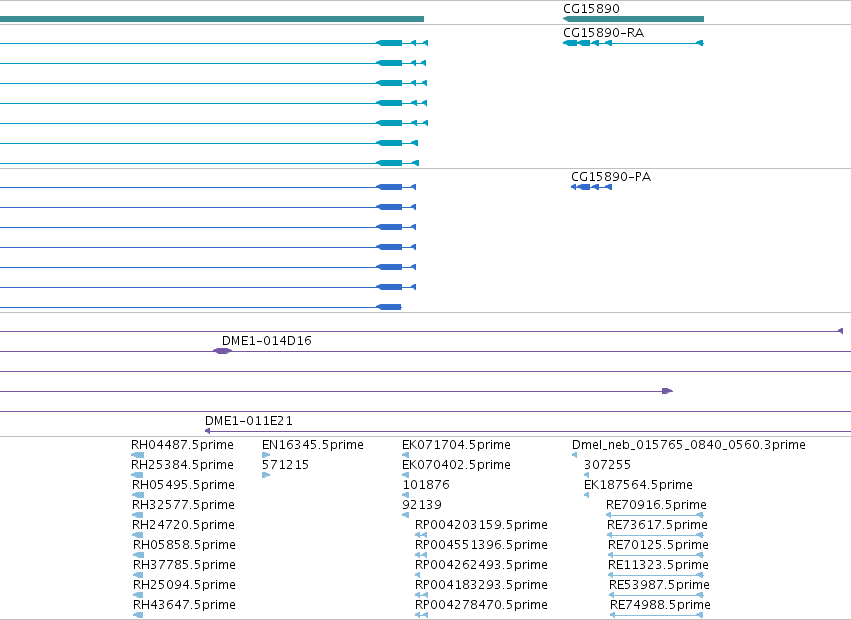Image resolution: width=851 pixels, height=620 pixels.
Task: Select the RE70125.5prime EST label
Action: 658,545
